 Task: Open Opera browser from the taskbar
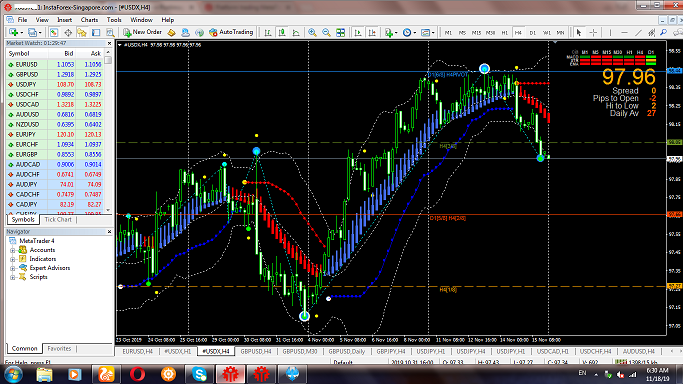(x=137, y=374)
